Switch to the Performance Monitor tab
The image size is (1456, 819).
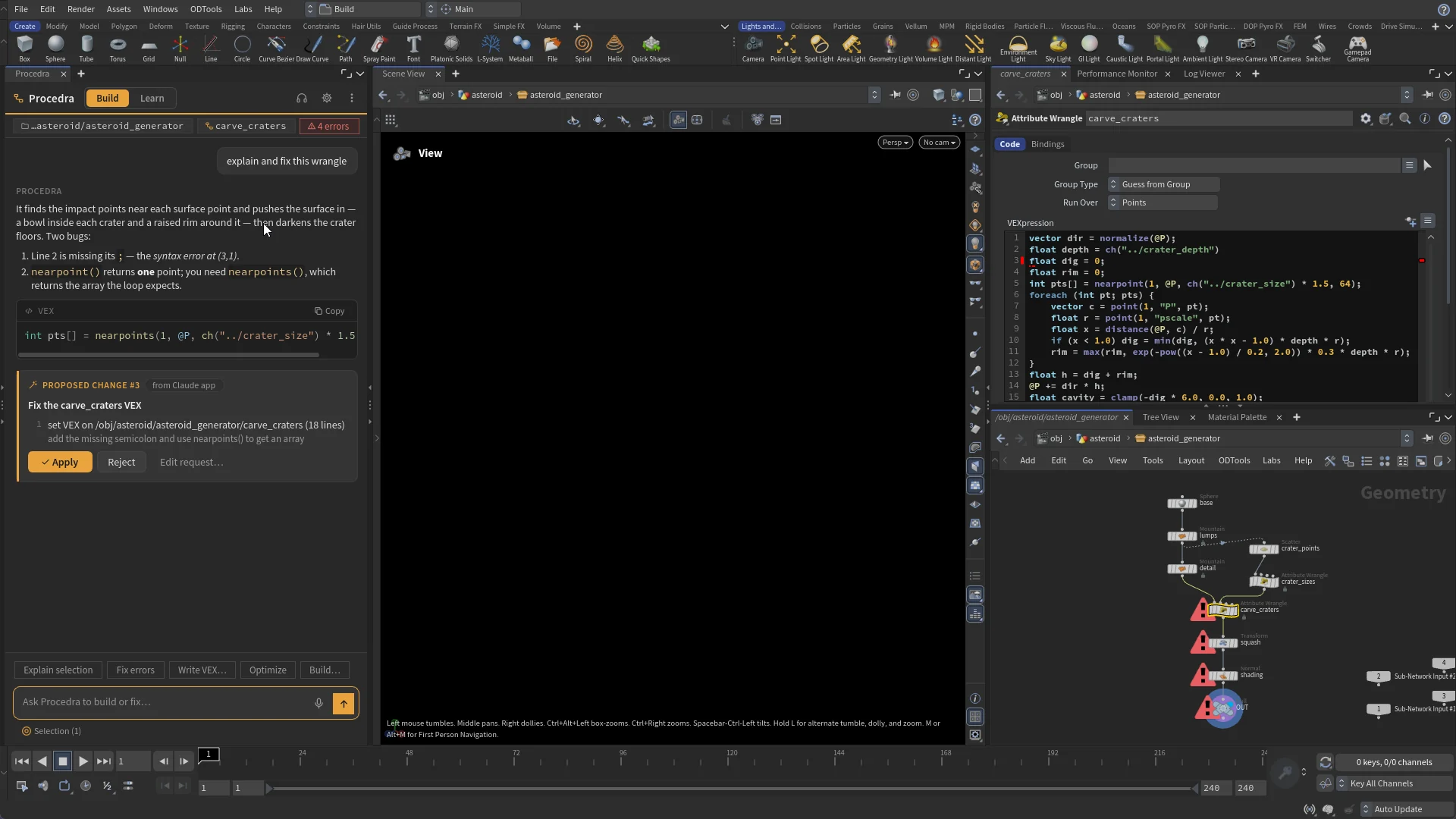coord(1116,74)
